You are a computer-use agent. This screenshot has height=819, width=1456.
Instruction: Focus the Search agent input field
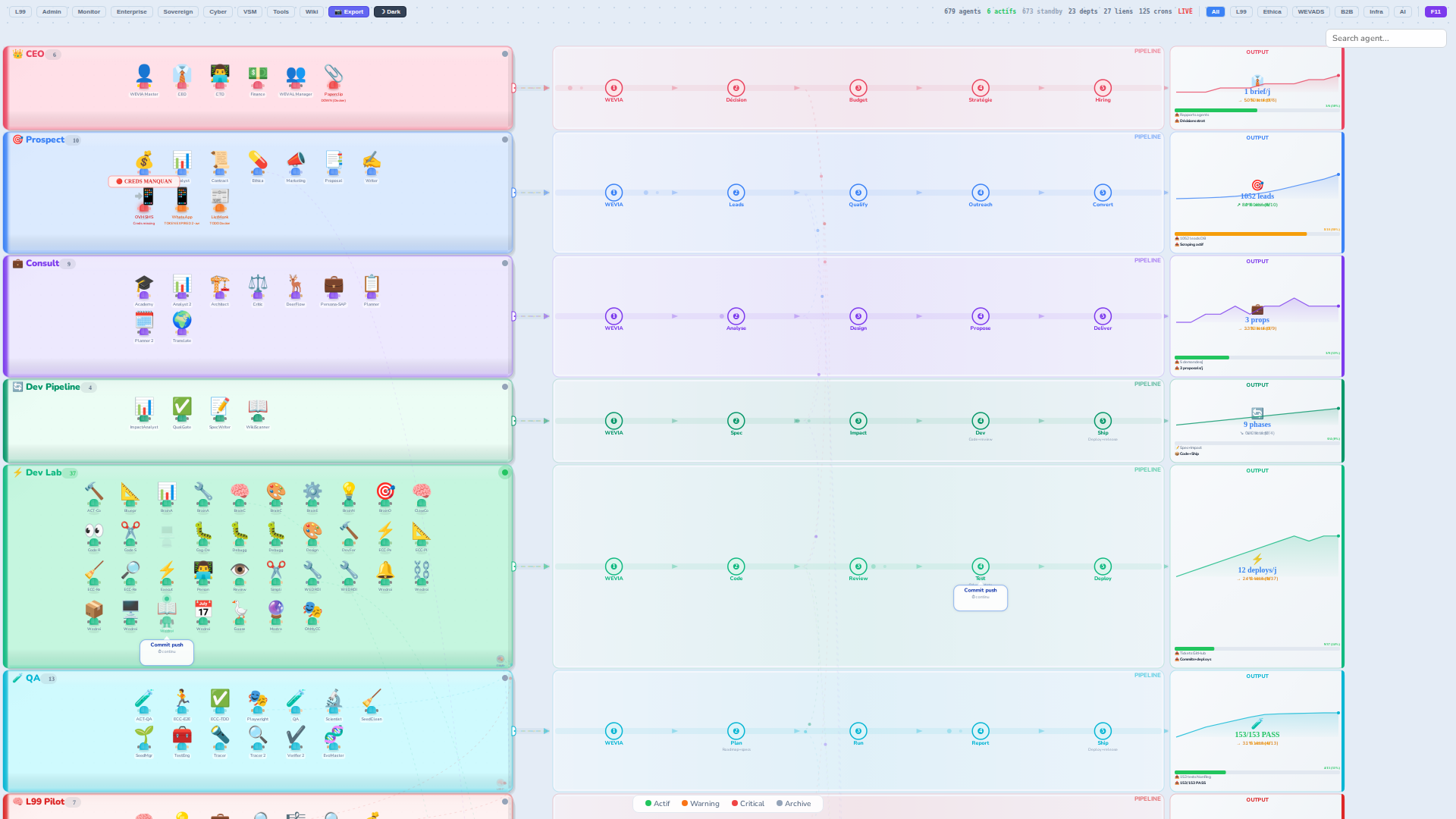(1385, 38)
